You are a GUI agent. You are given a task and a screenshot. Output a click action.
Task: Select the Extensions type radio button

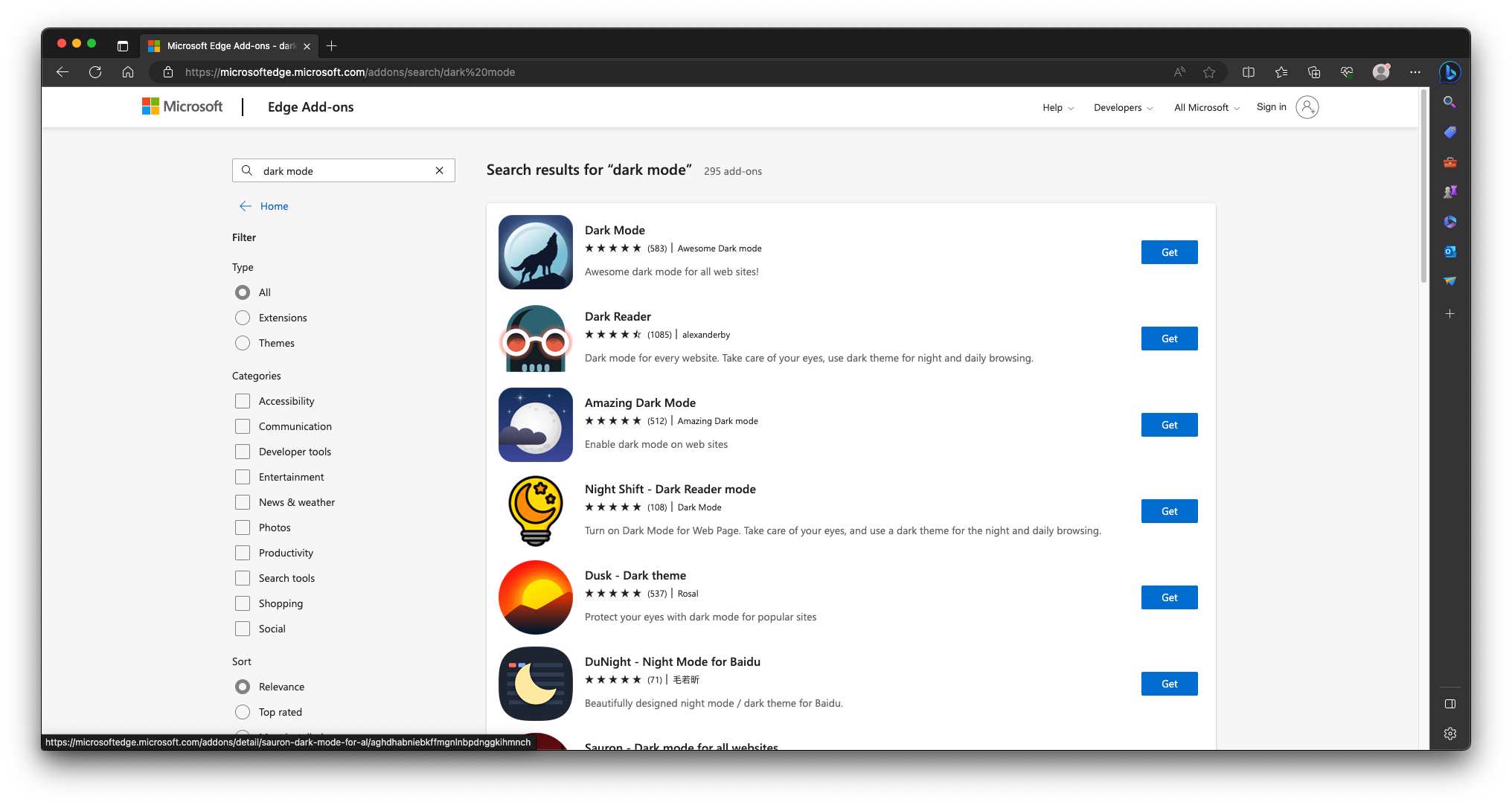point(243,318)
